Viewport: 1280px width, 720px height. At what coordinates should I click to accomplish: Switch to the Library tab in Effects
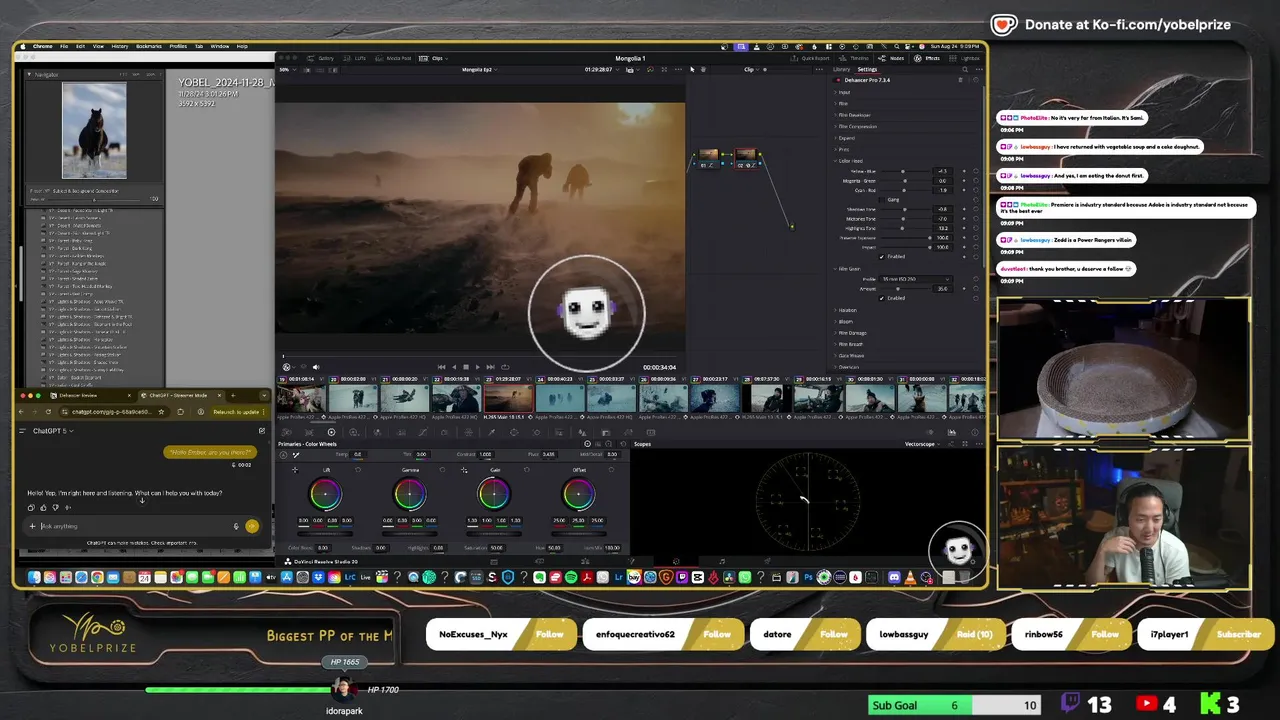pyautogui.click(x=841, y=69)
